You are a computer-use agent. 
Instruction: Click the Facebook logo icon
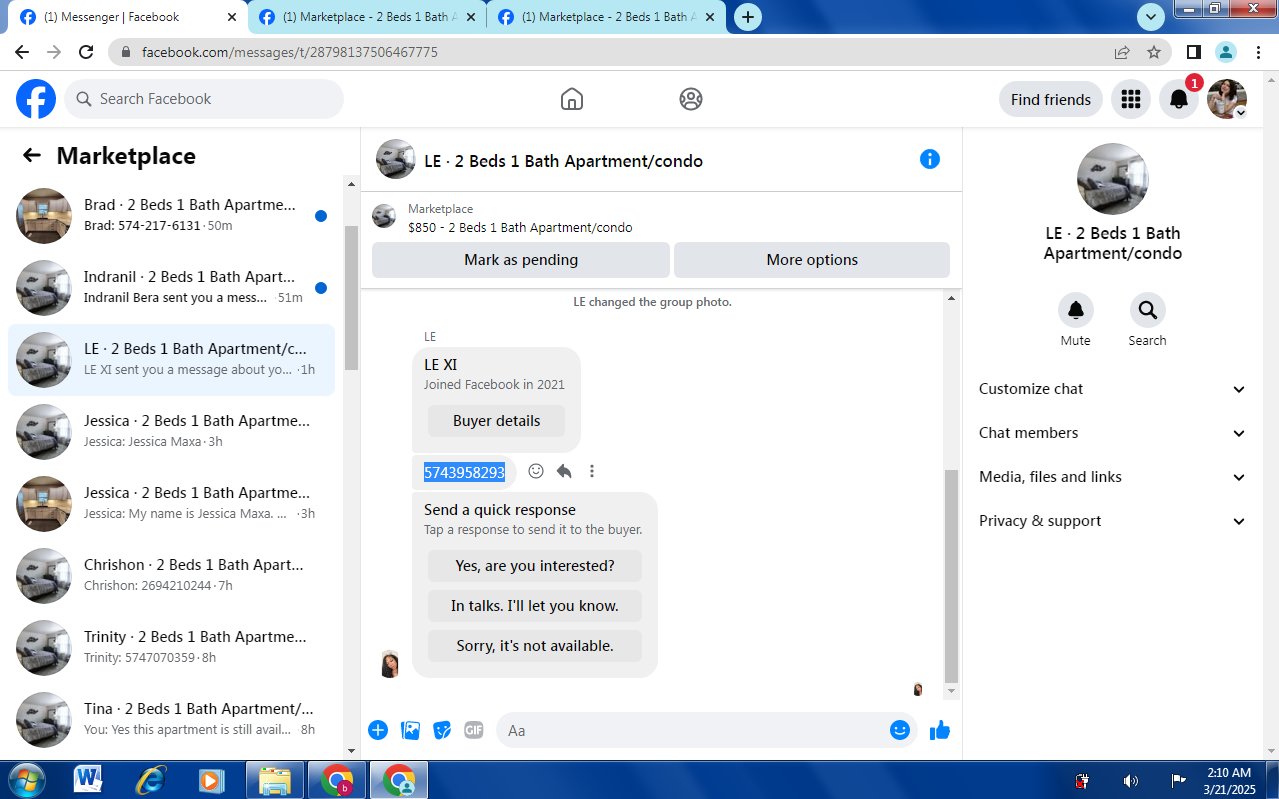tap(36, 99)
